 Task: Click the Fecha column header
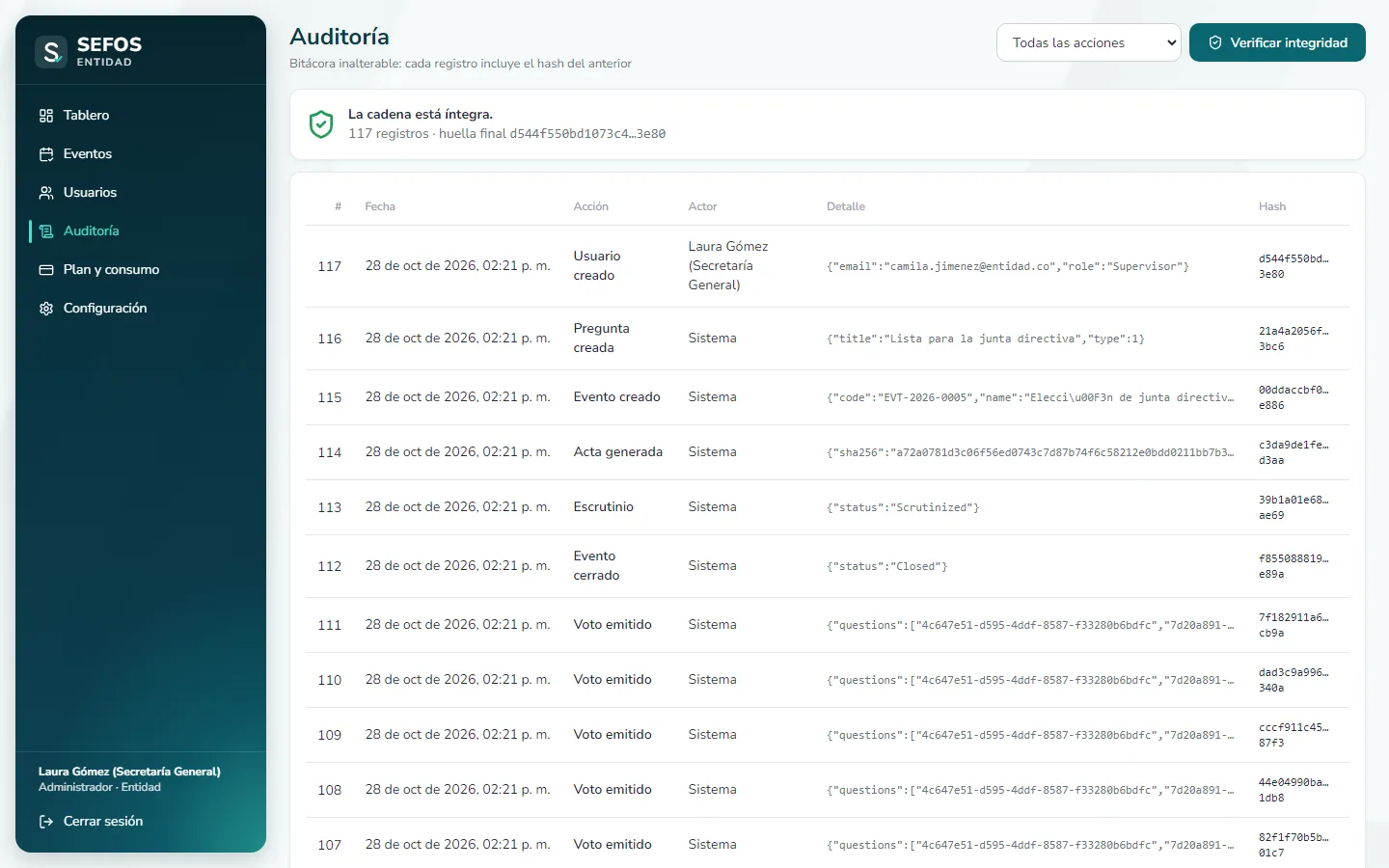click(380, 206)
